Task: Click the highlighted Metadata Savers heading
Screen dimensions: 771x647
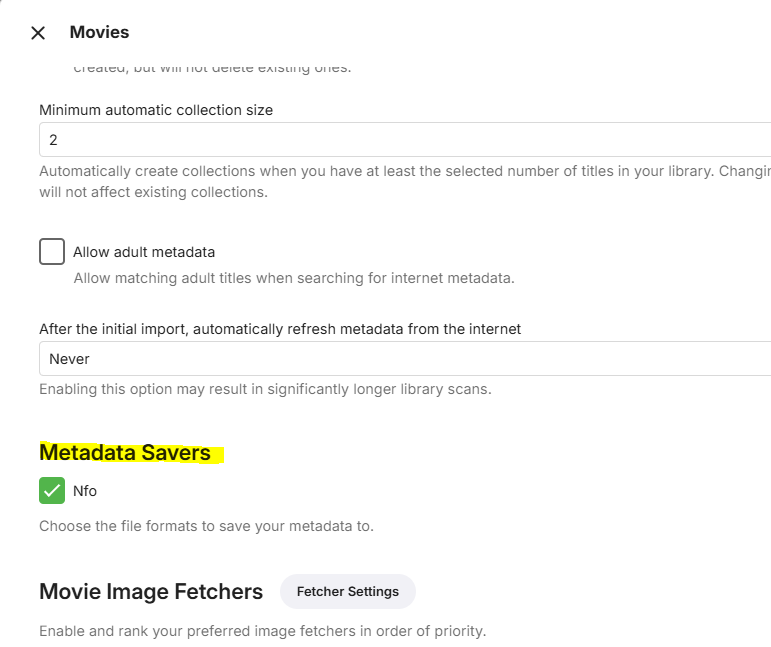Action: (125, 453)
